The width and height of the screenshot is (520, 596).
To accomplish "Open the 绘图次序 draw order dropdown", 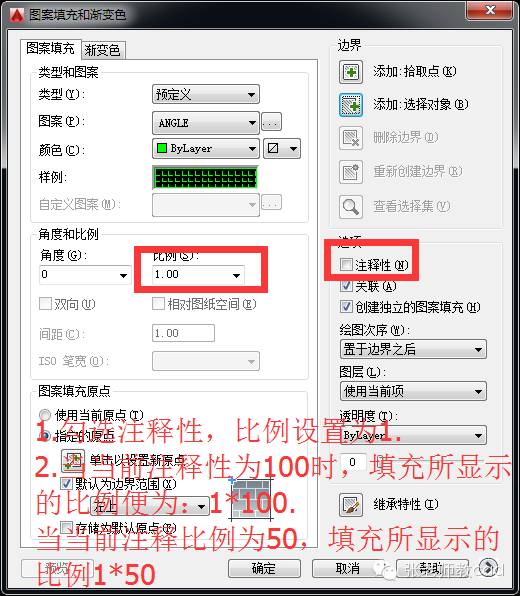I will pyautogui.click(x=413, y=349).
